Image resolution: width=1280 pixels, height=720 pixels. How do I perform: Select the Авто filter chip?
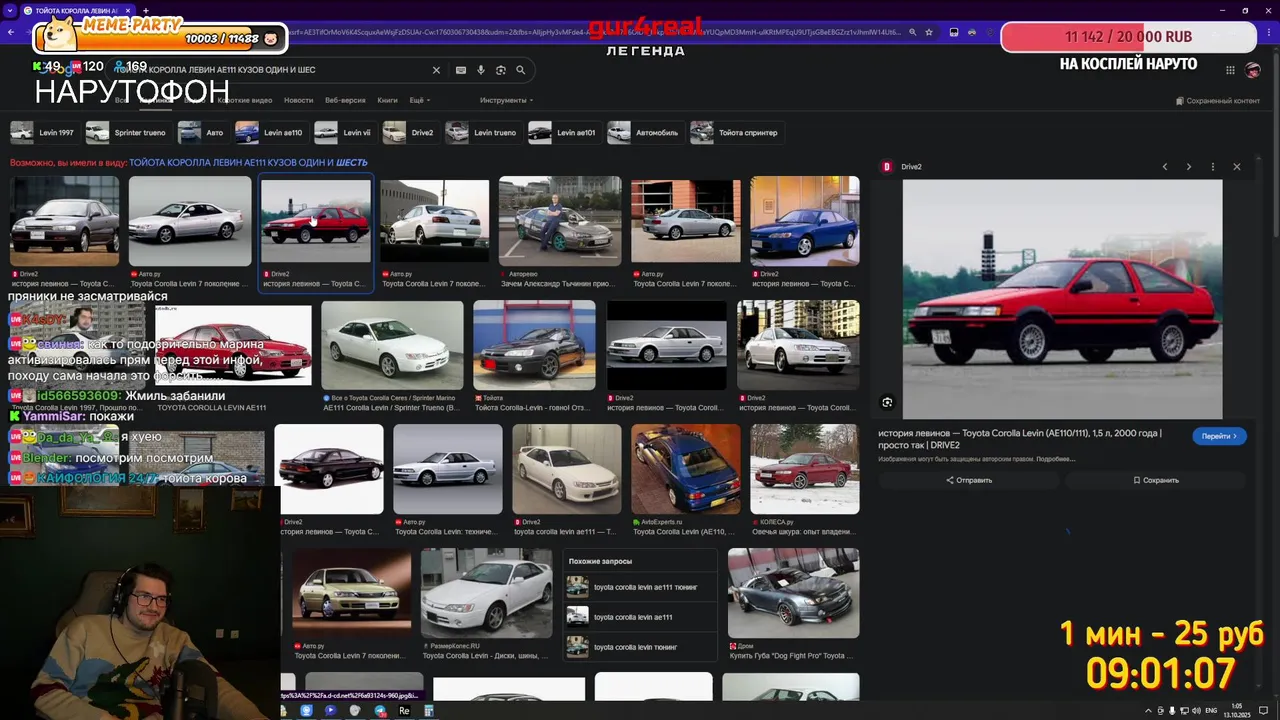[x=202, y=132]
